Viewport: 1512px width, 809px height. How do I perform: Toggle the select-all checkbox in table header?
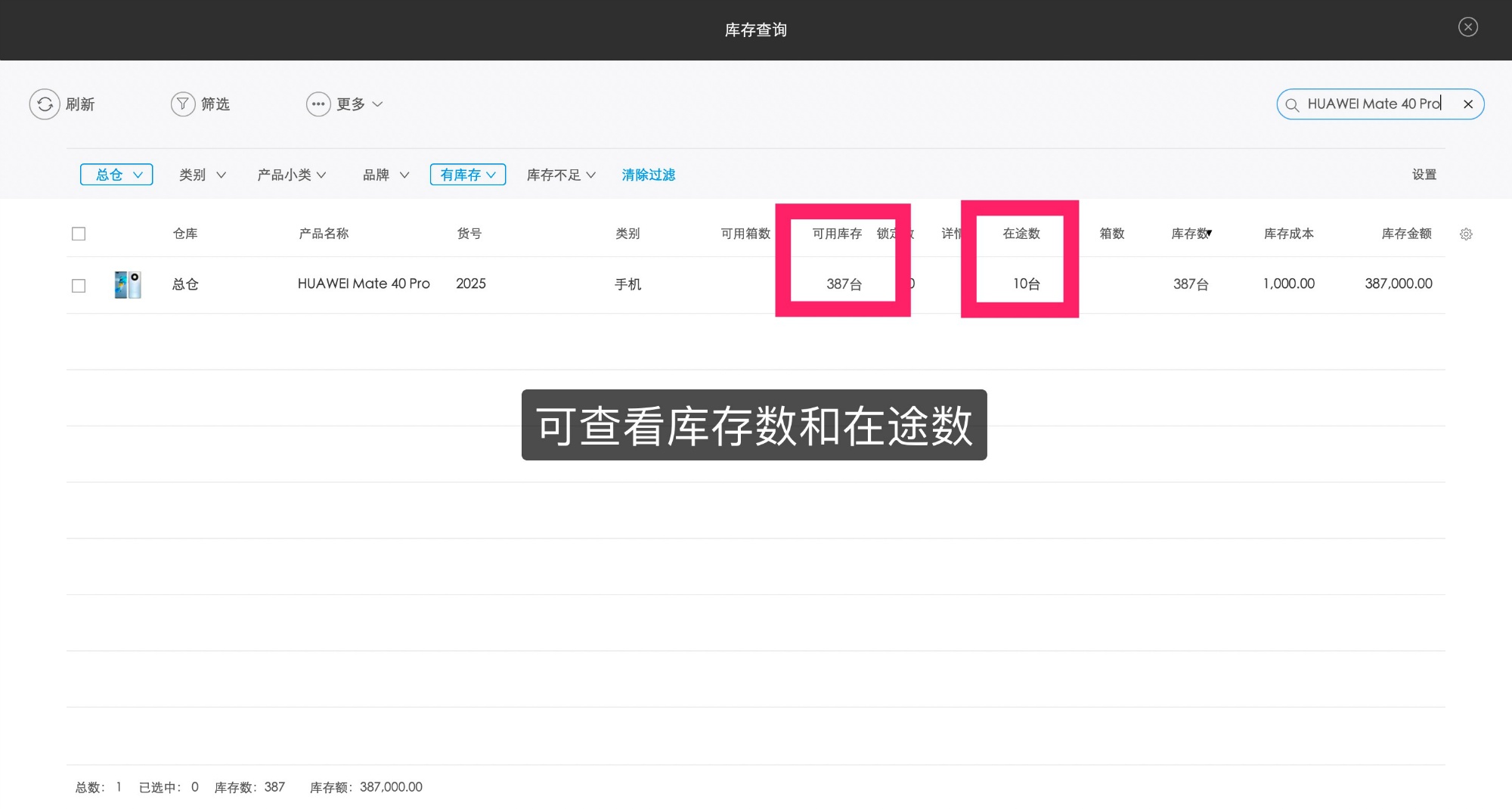[79, 234]
